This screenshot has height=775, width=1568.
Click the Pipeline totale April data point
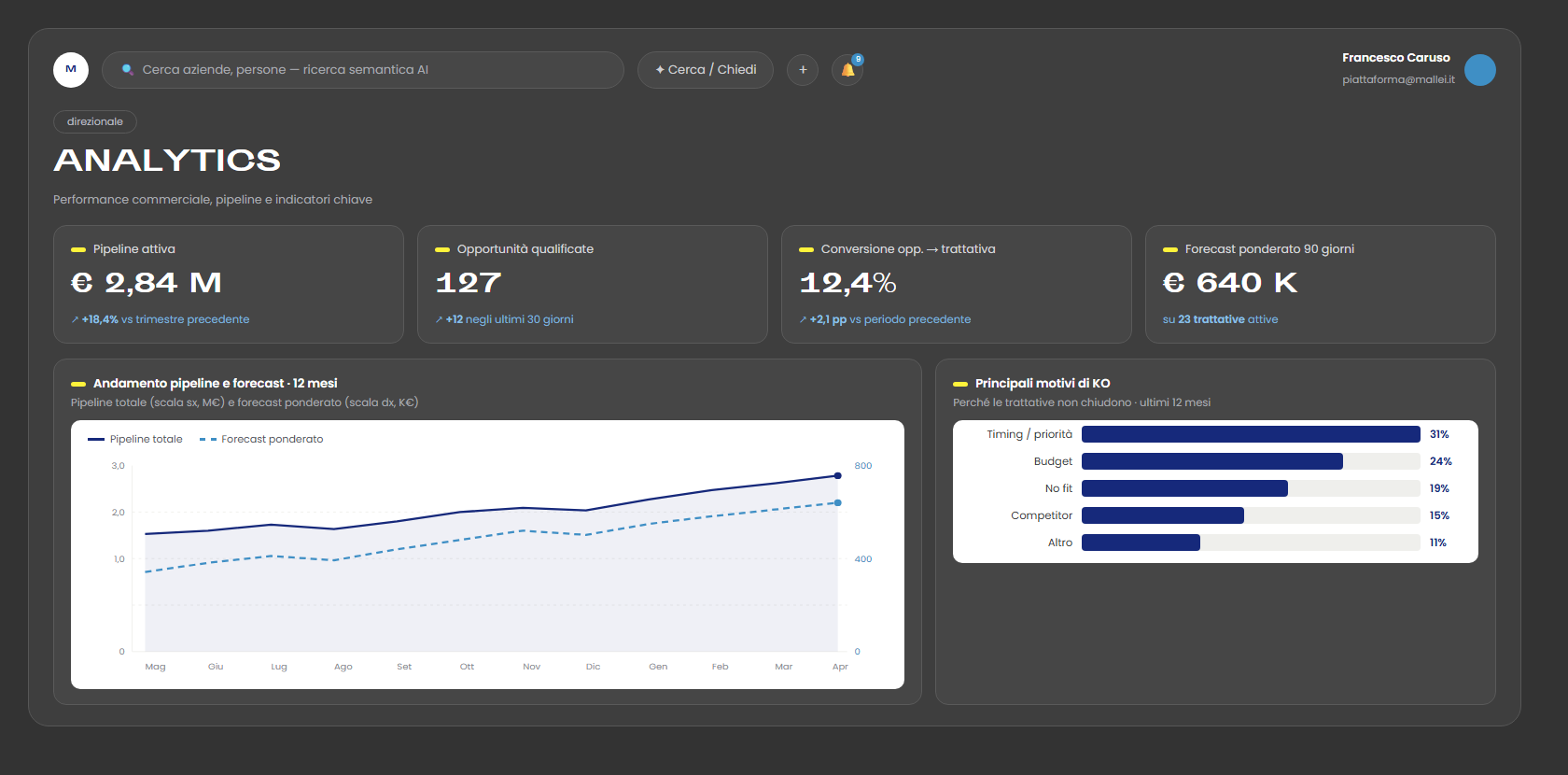(x=838, y=476)
